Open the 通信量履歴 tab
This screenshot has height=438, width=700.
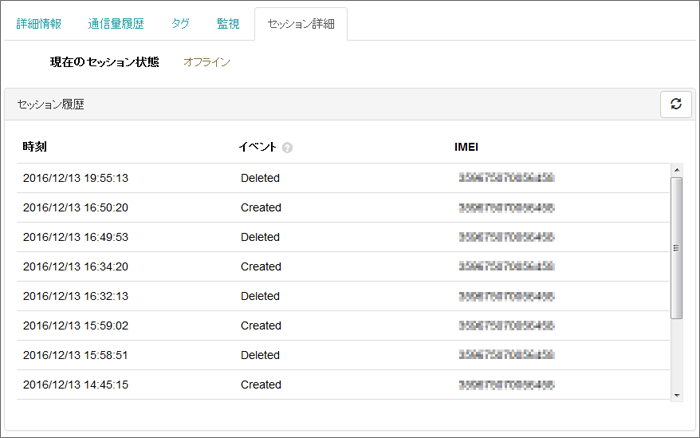[x=116, y=24]
